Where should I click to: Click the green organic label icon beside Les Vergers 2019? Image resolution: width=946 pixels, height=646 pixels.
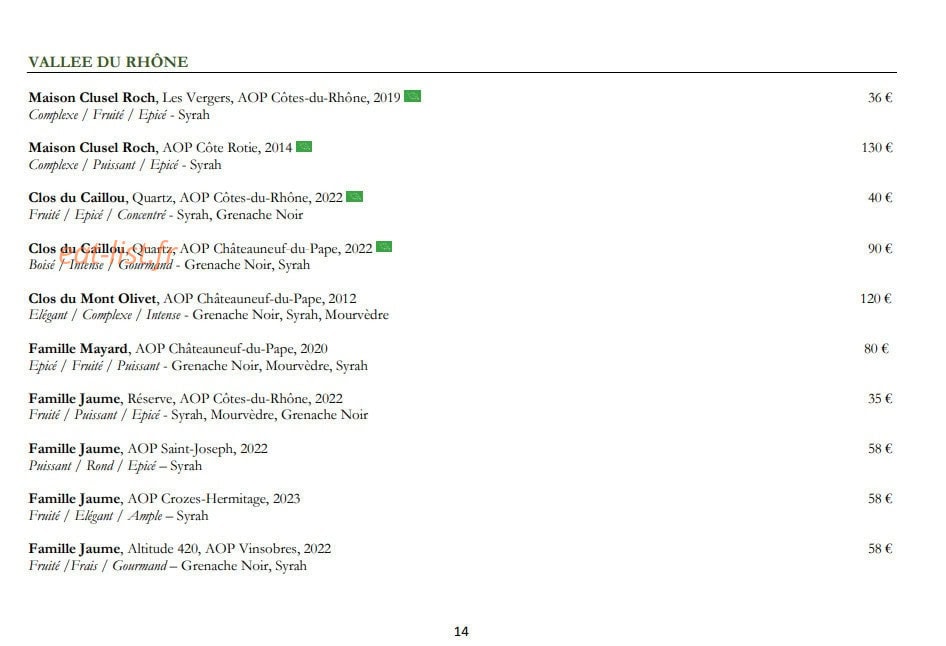pyautogui.click(x=412, y=97)
